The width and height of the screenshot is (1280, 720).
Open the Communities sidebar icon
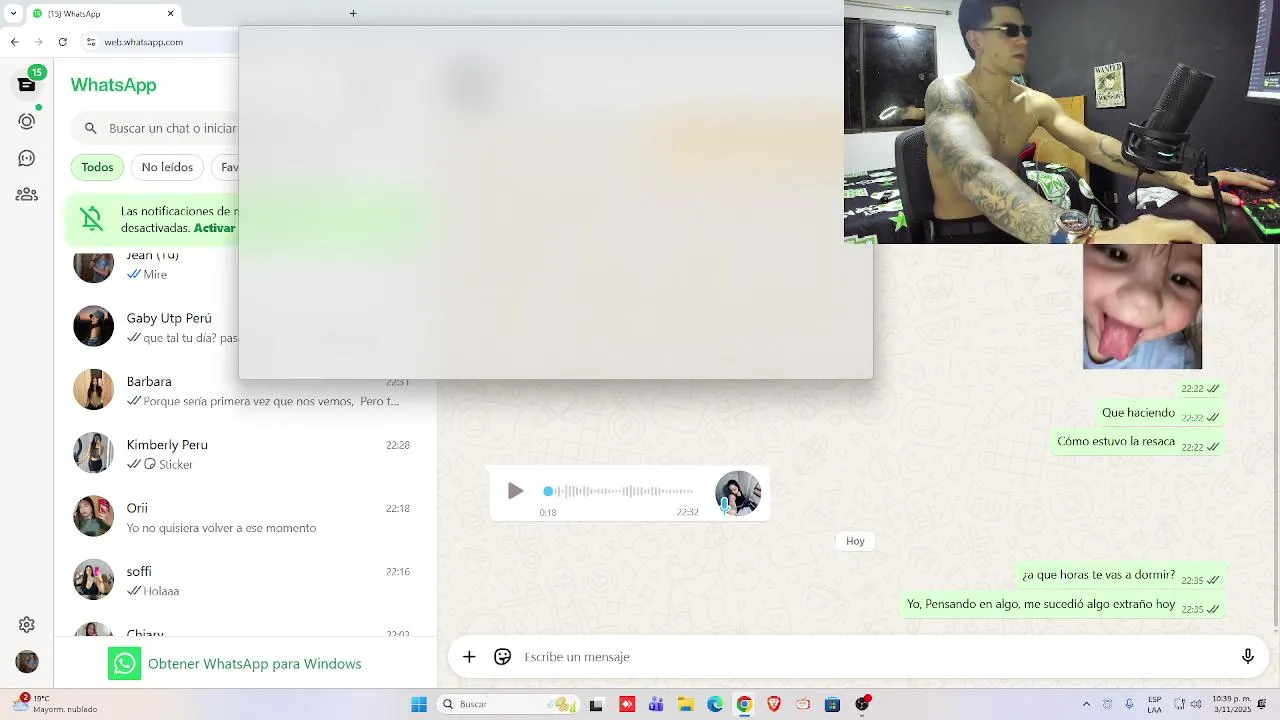(x=27, y=195)
